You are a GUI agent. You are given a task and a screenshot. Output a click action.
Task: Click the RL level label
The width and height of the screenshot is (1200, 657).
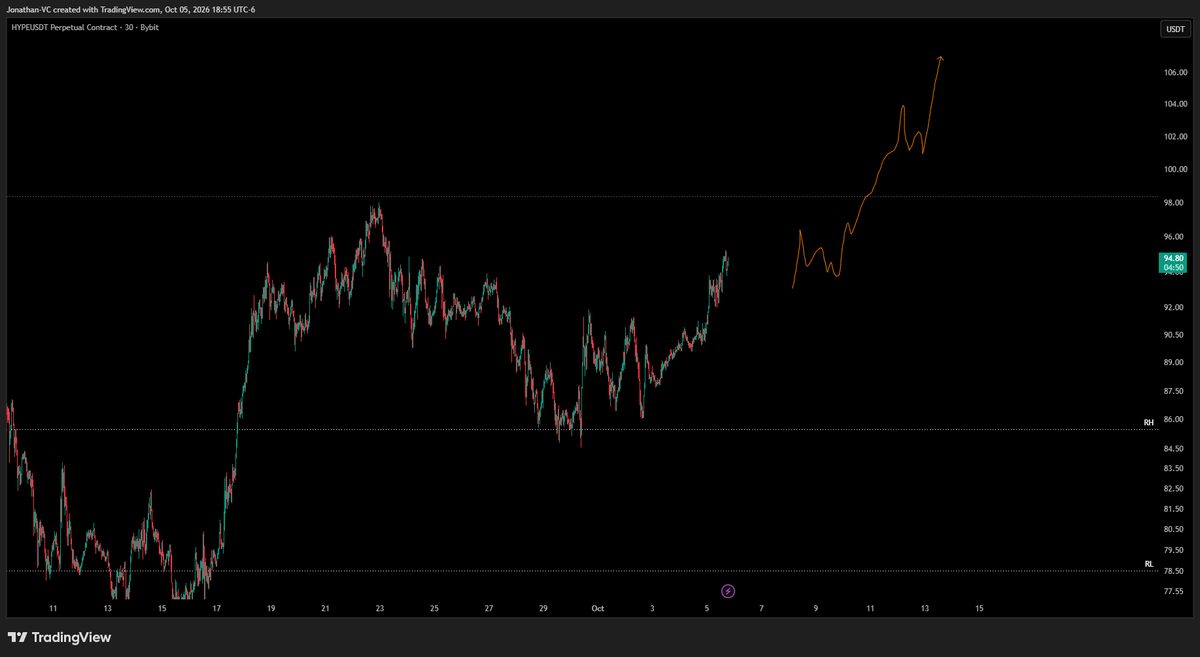tap(1149, 564)
